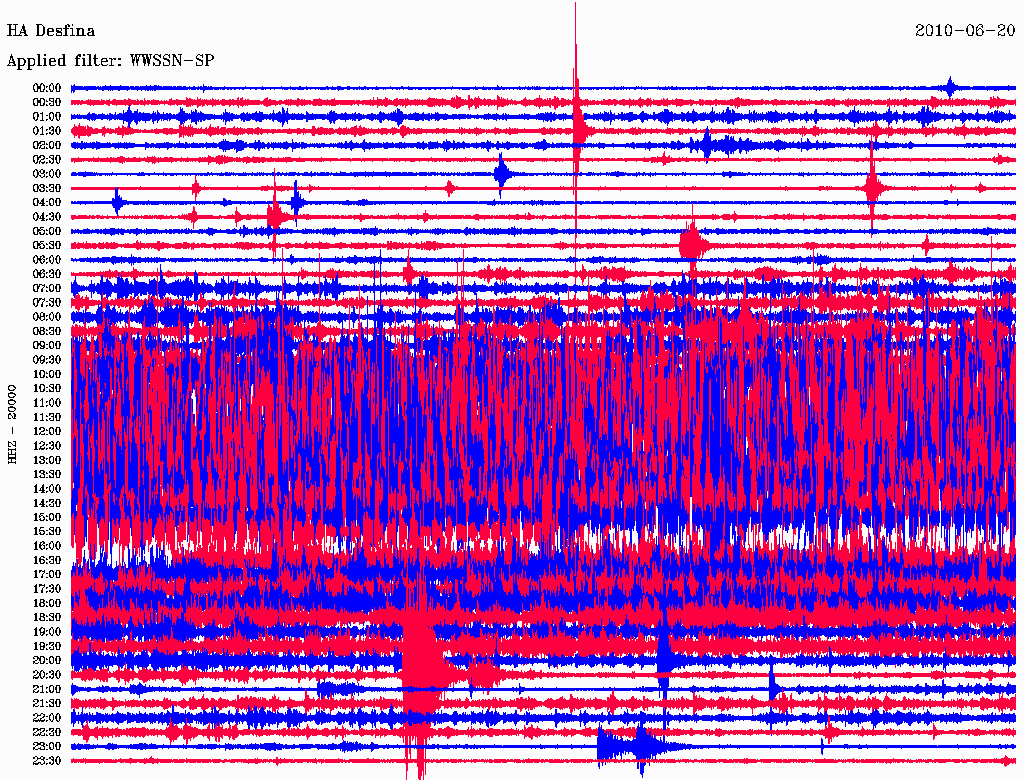Click the time label '12:30'
This screenshot has height=780, width=1024.
[x=47, y=446]
